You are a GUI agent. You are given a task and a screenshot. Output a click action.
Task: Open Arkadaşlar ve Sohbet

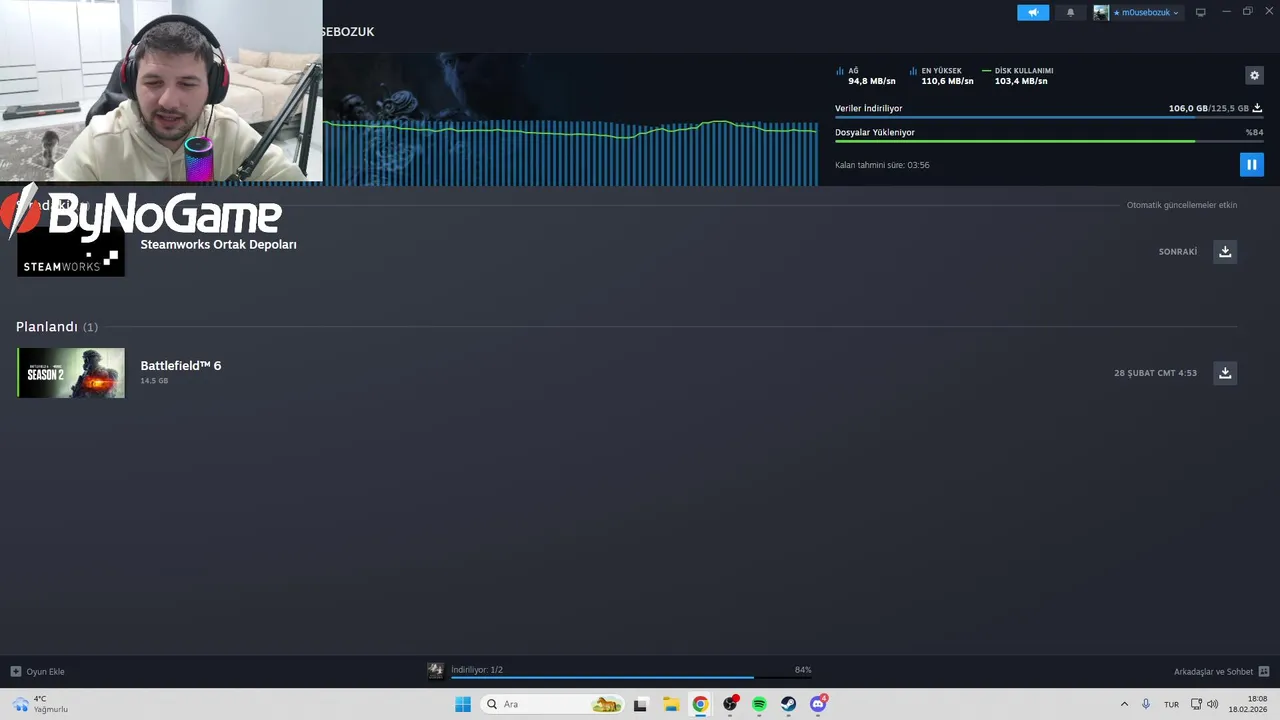click(1214, 672)
